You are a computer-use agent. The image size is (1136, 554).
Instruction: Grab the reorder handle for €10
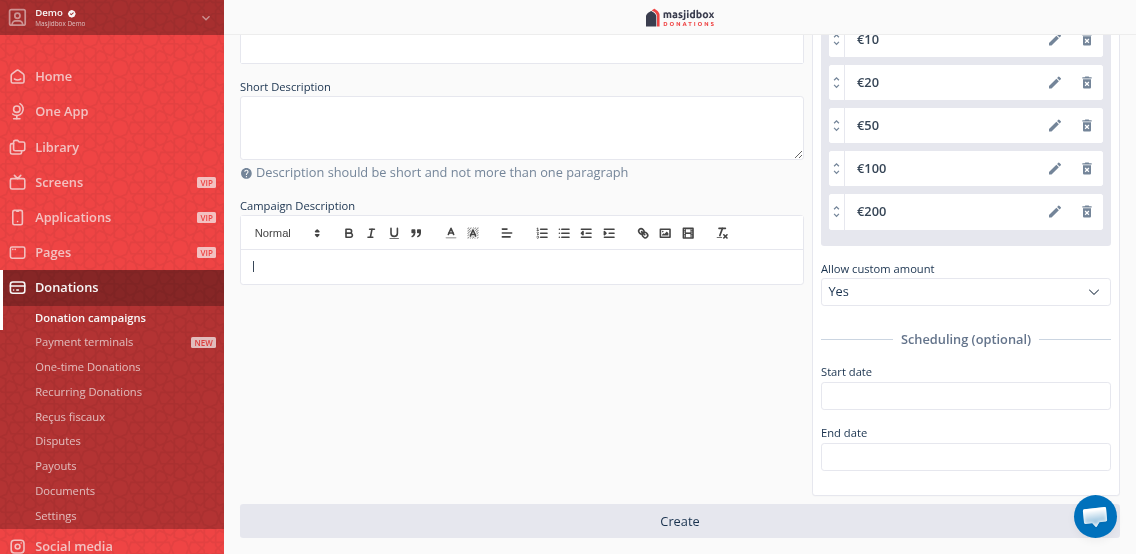point(836,40)
